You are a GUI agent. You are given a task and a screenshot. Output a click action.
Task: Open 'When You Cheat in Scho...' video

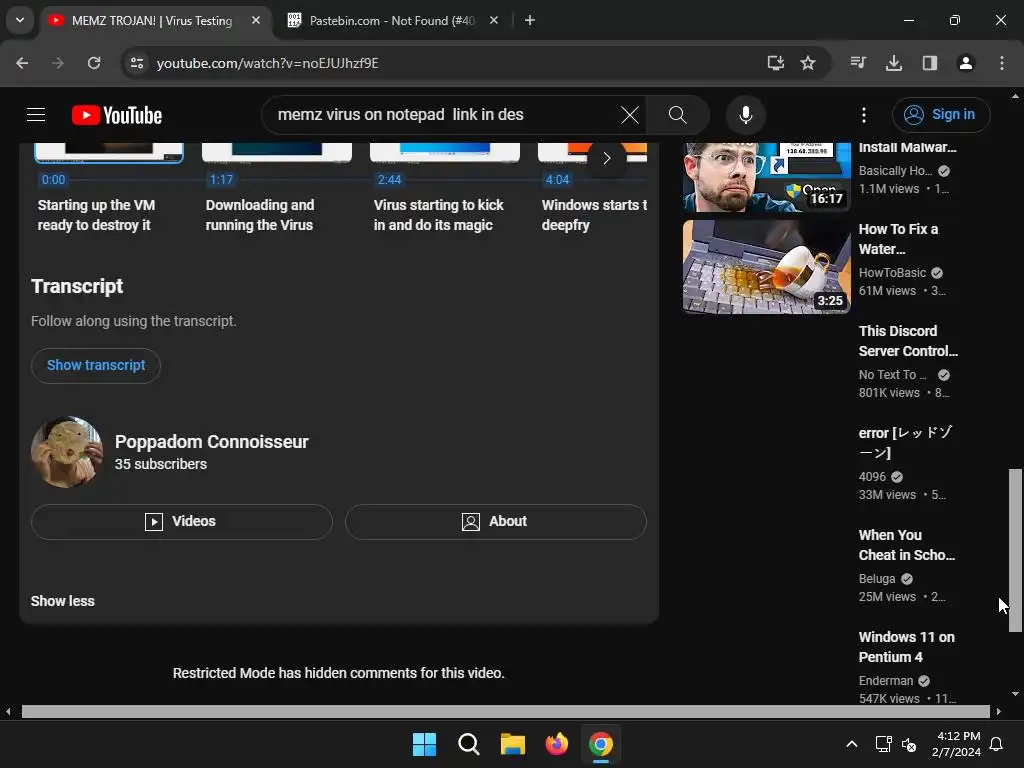click(906, 545)
